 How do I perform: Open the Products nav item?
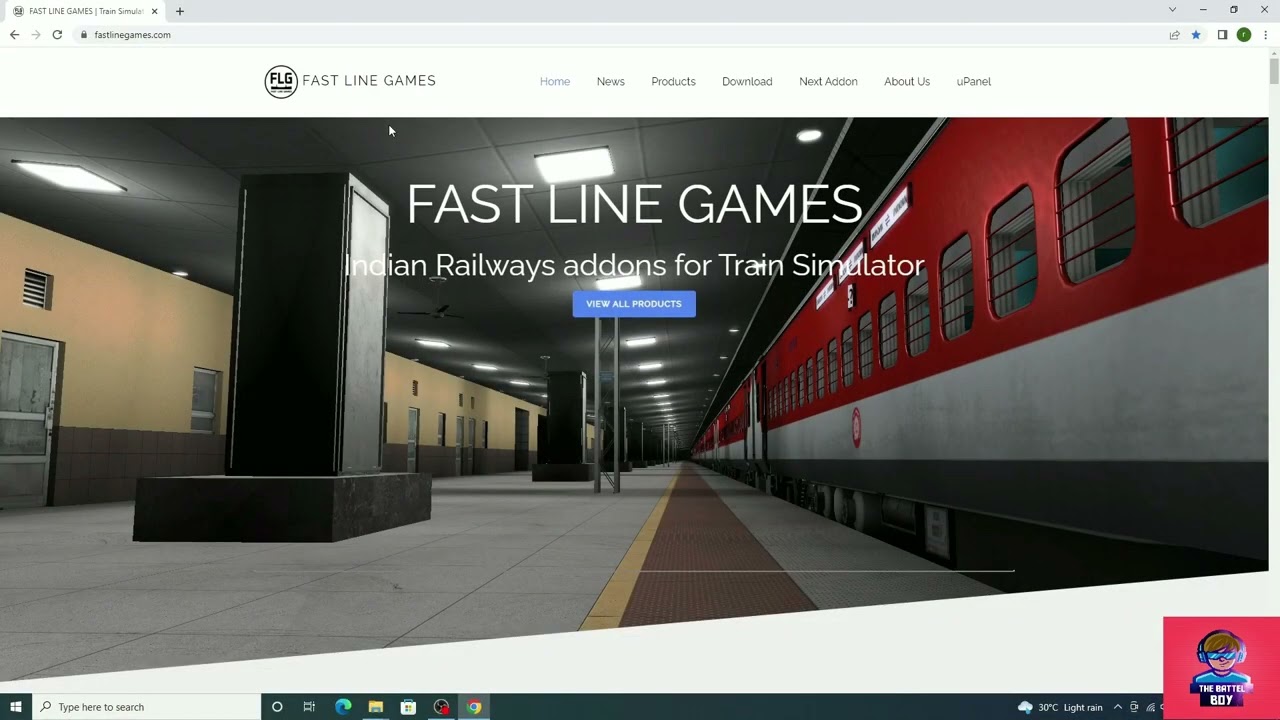[673, 82]
